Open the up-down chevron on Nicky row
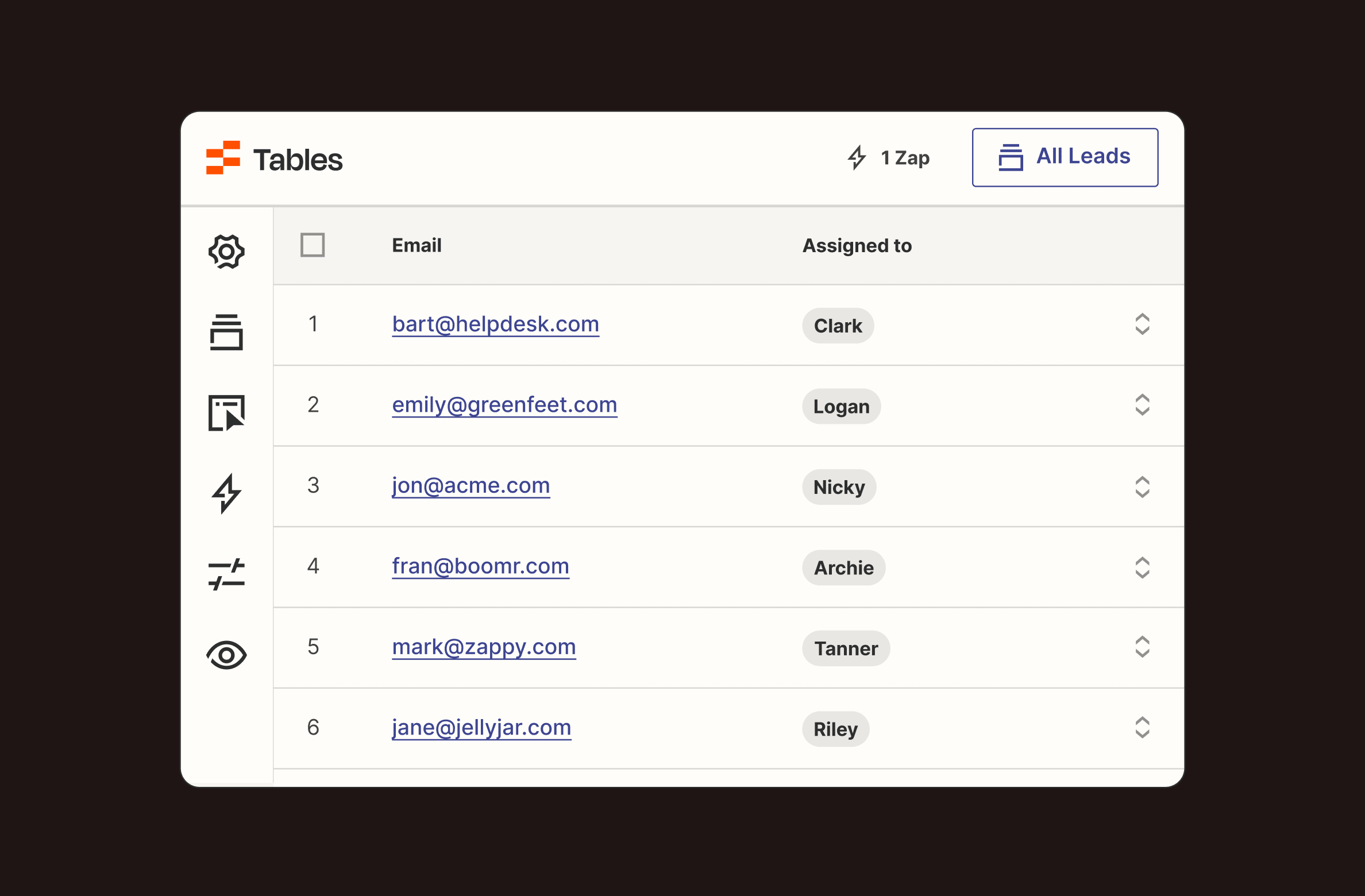 [x=1142, y=486]
